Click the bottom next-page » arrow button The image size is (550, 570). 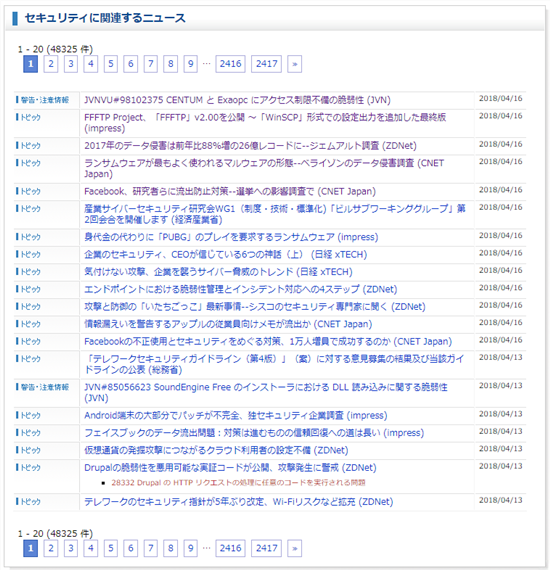click(294, 548)
